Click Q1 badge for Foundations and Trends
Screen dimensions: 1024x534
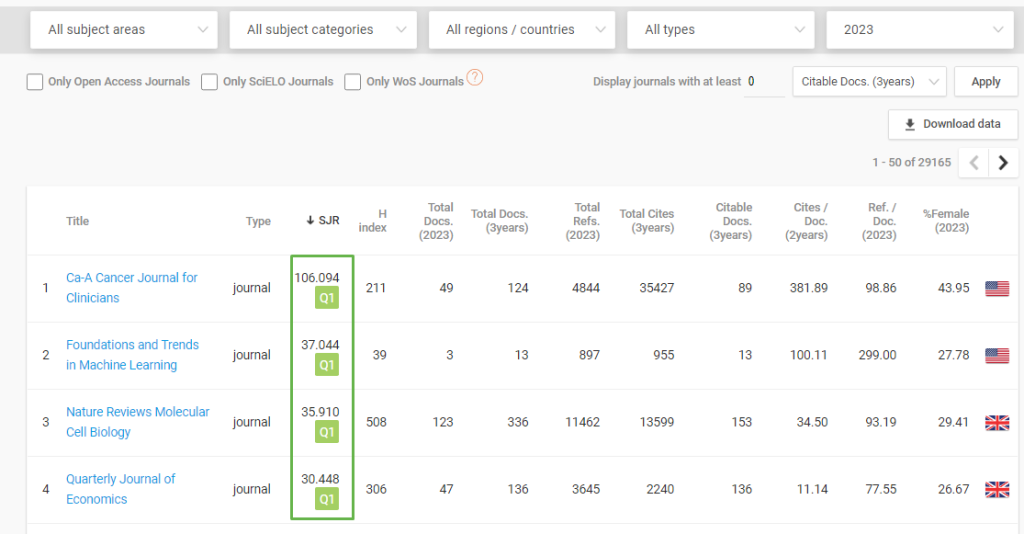[x=327, y=365]
